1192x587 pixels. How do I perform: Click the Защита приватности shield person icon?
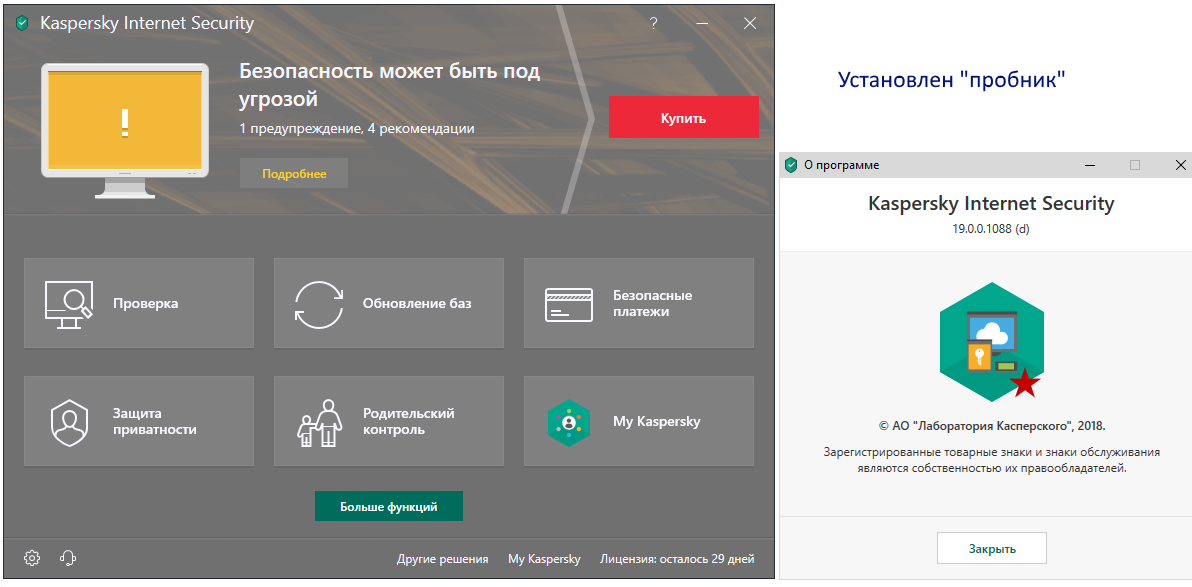click(69, 422)
